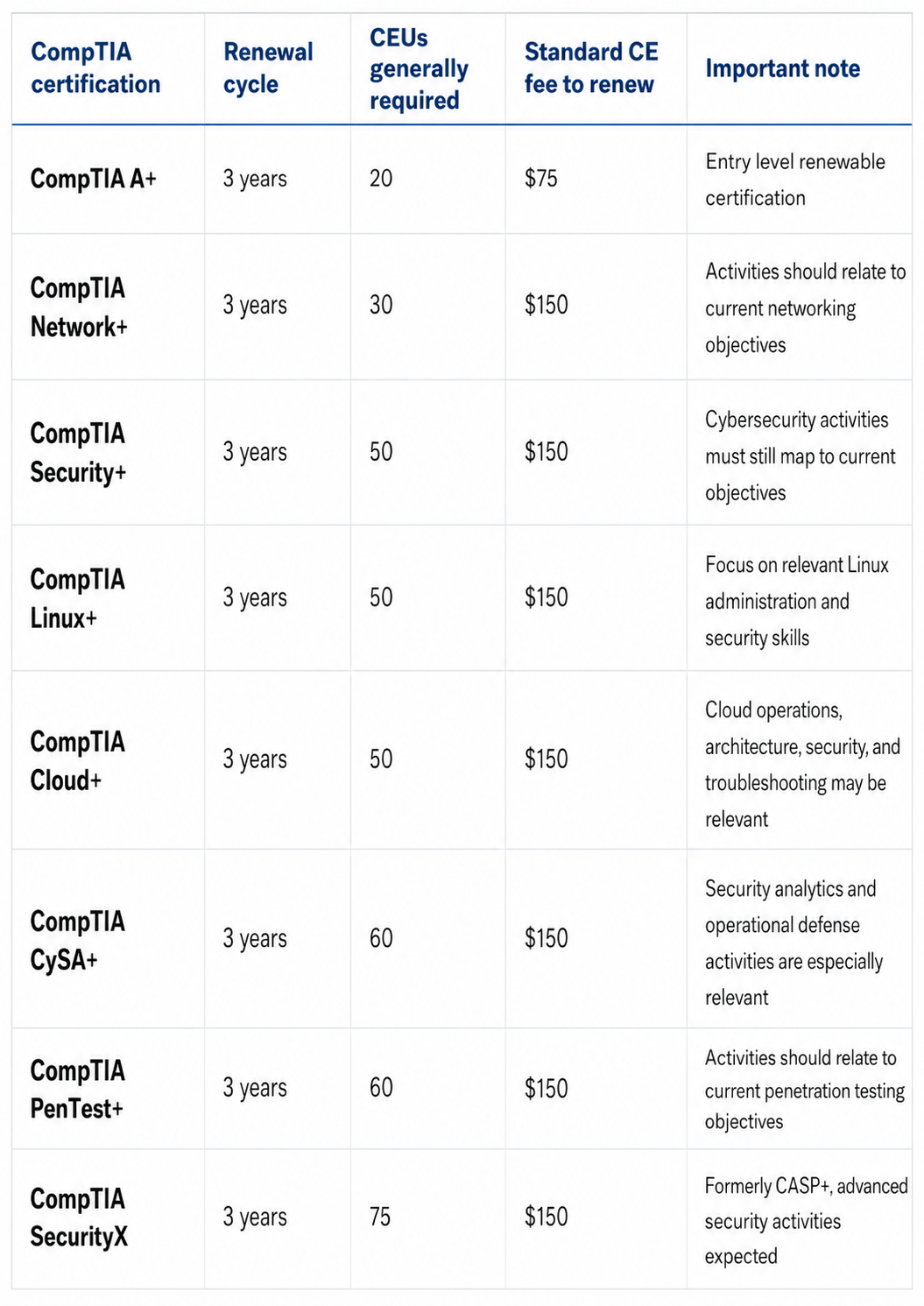Select the CEUs generally required header
The image size is (924, 1306).
point(419,68)
